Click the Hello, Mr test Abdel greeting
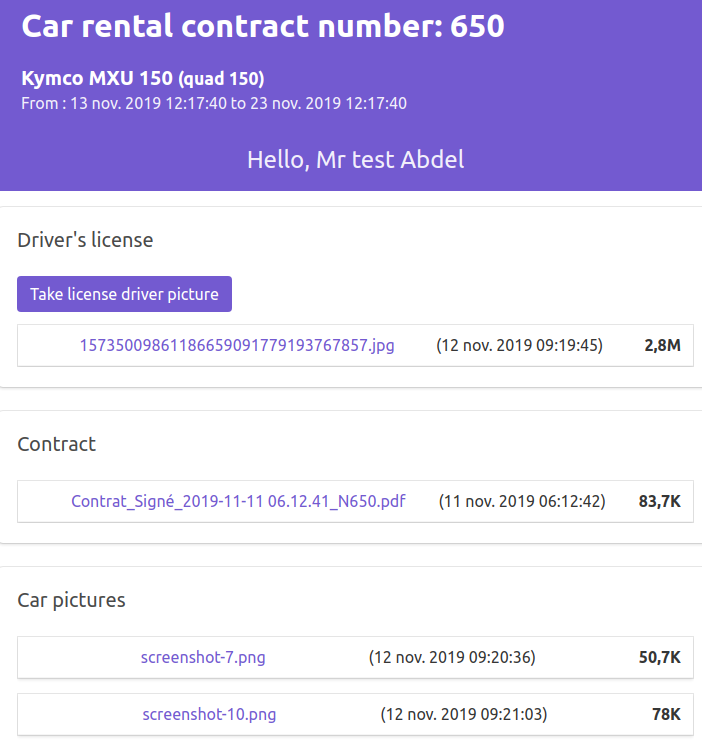Screen dimensions: 702x746 pyautogui.click(x=355, y=160)
